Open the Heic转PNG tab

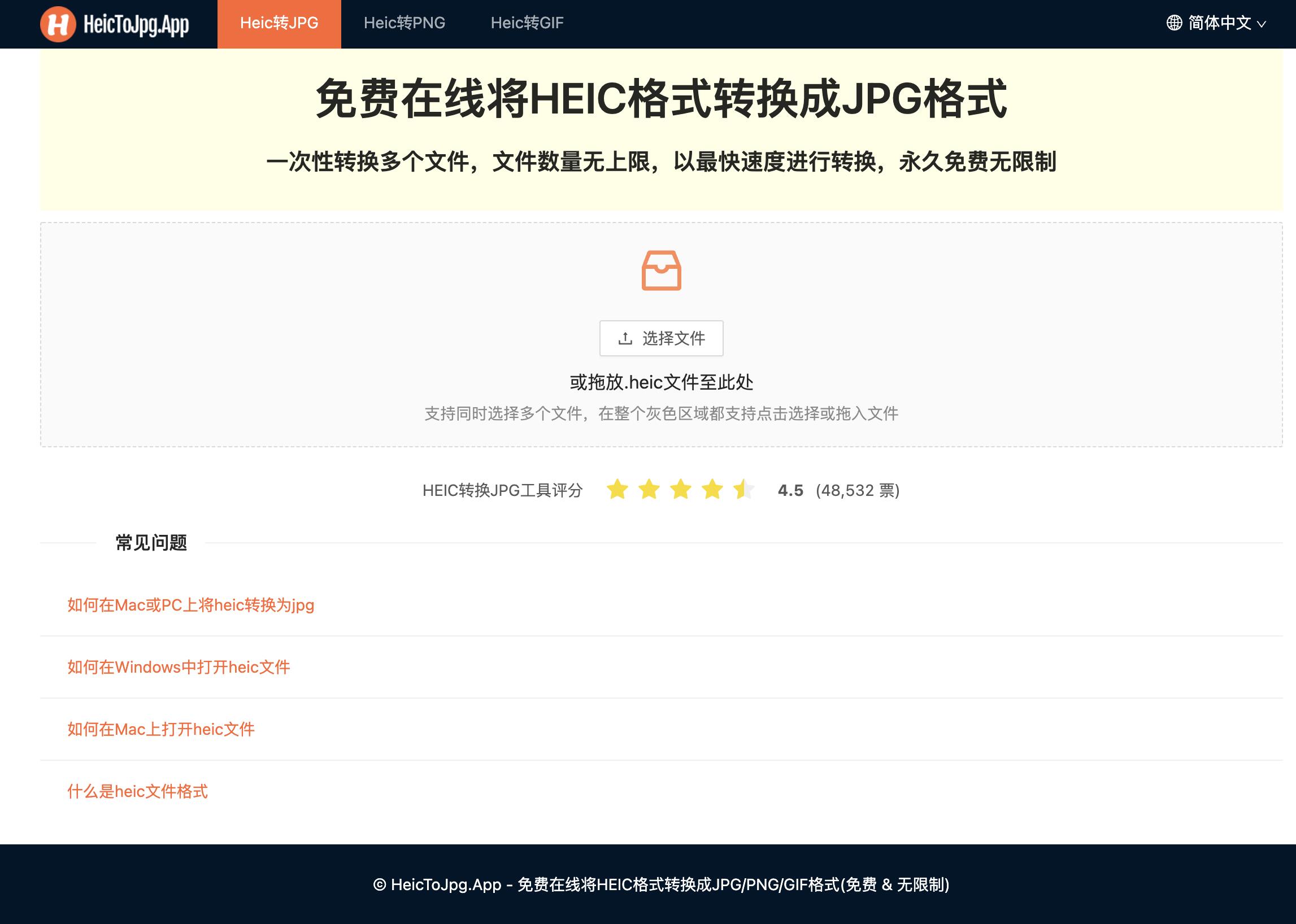[404, 23]
